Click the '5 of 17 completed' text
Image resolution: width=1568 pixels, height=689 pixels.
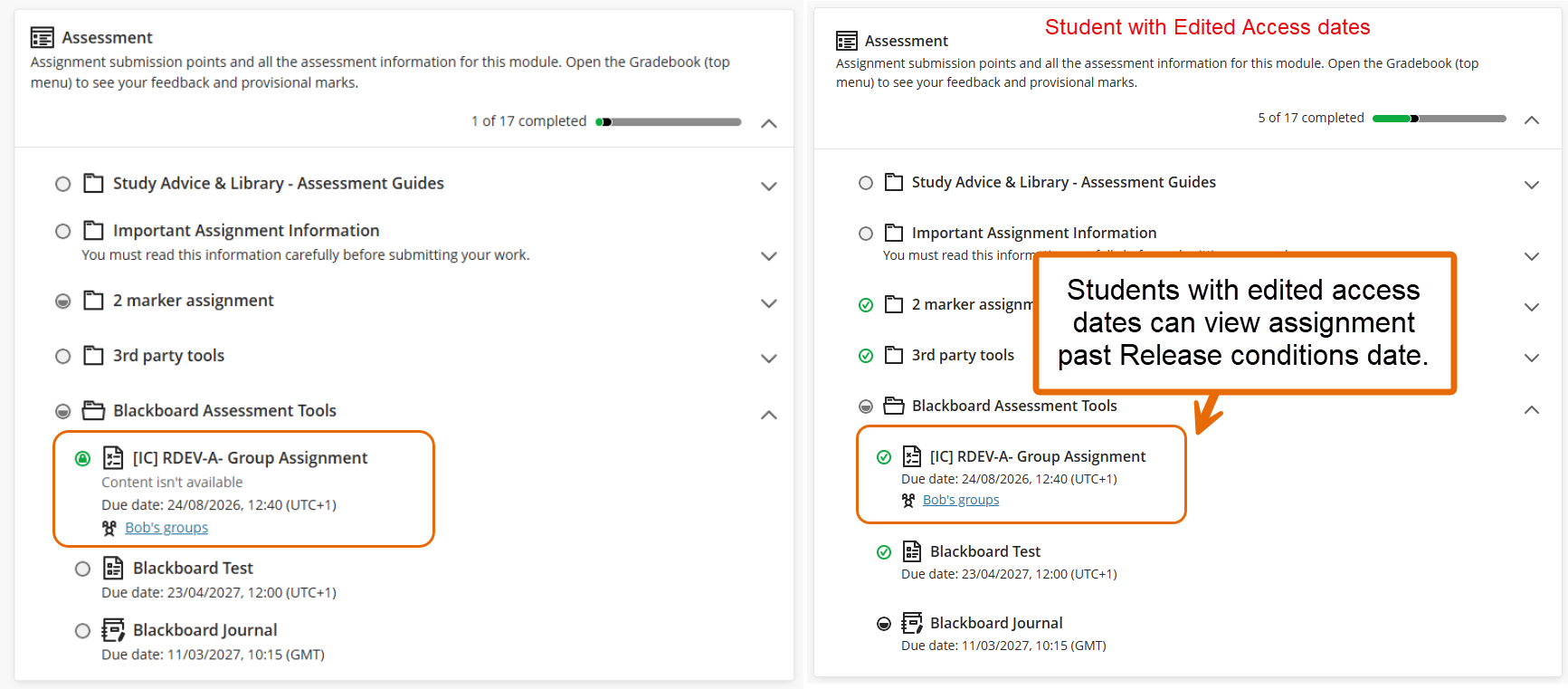pos(1311,118)
